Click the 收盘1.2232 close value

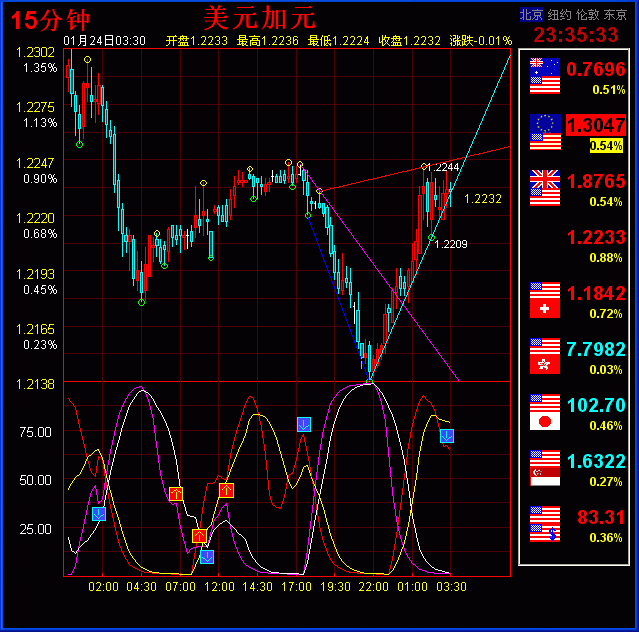[x=410, y=41]
